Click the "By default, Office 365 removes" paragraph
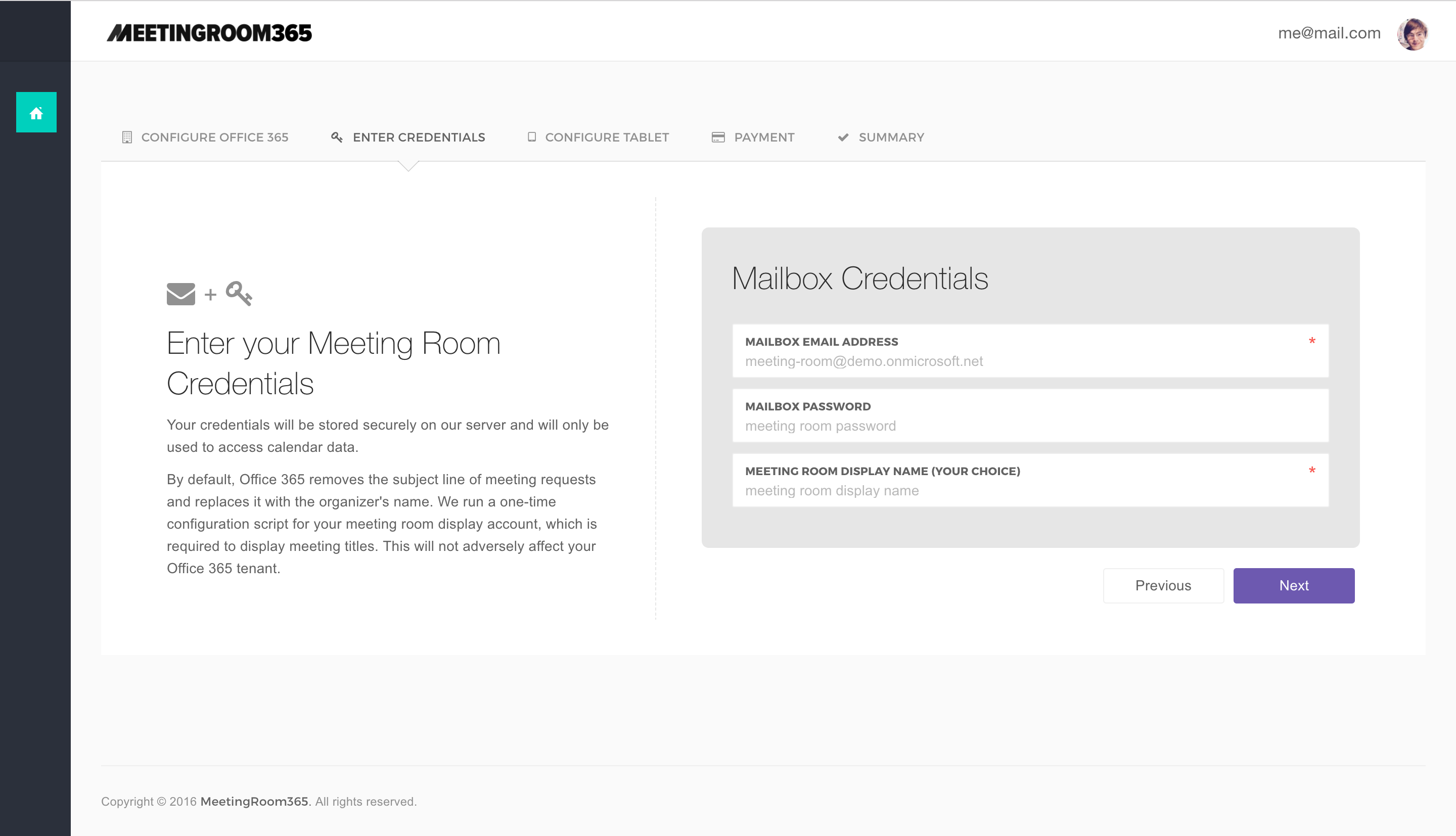 (382, 524)
